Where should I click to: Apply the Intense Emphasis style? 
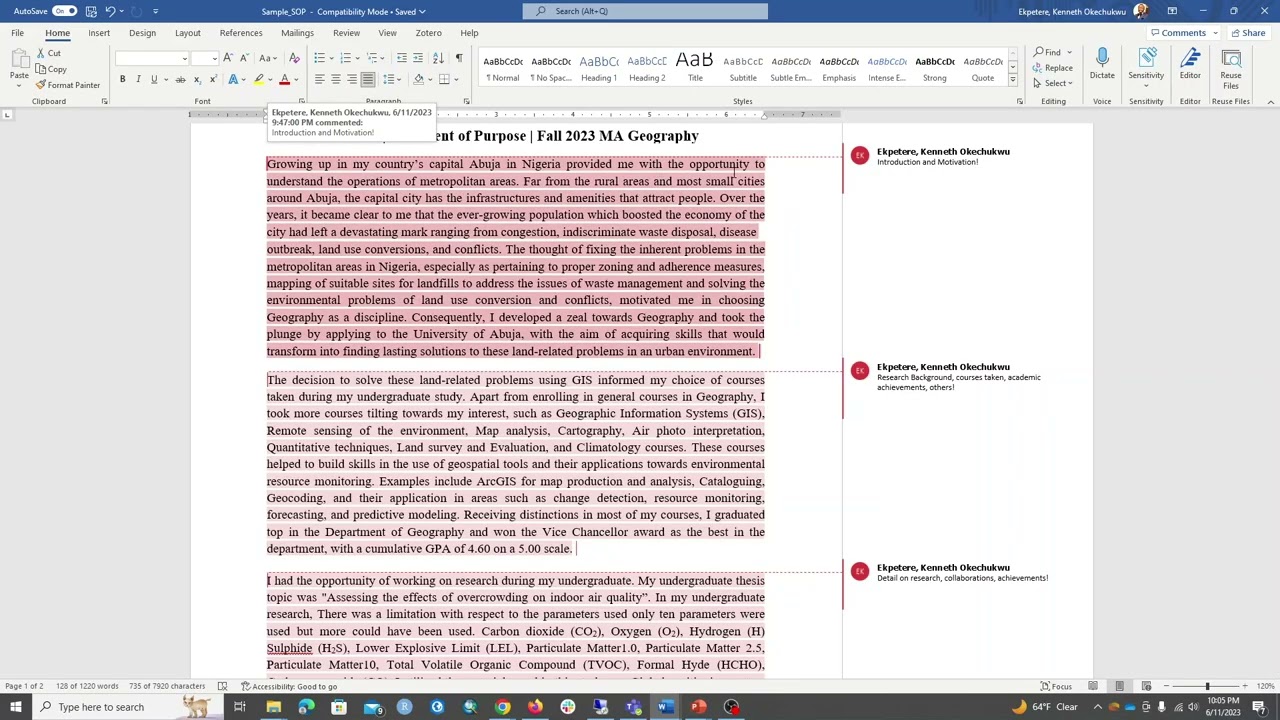887,67
